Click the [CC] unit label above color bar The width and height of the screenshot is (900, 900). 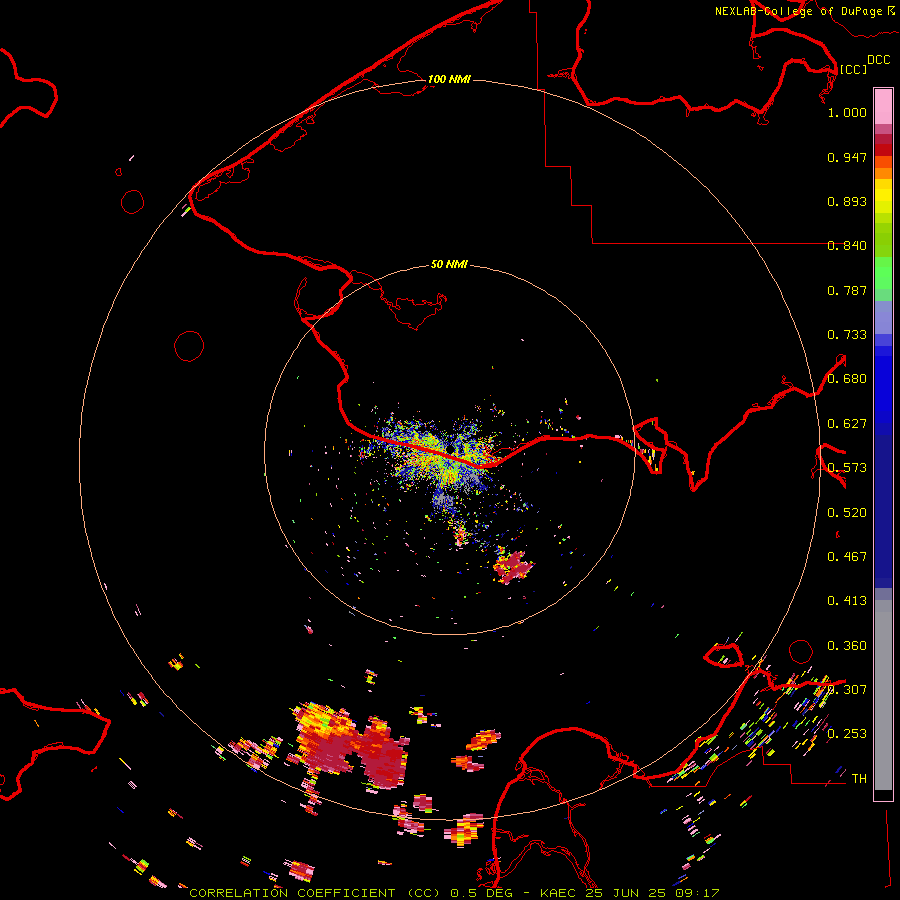853,69
